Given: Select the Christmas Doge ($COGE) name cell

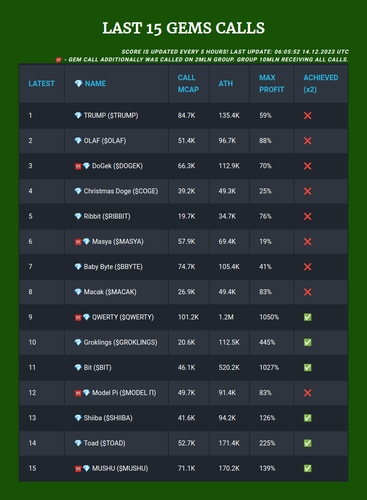Looking at the screenshot, I should (116, 191).
